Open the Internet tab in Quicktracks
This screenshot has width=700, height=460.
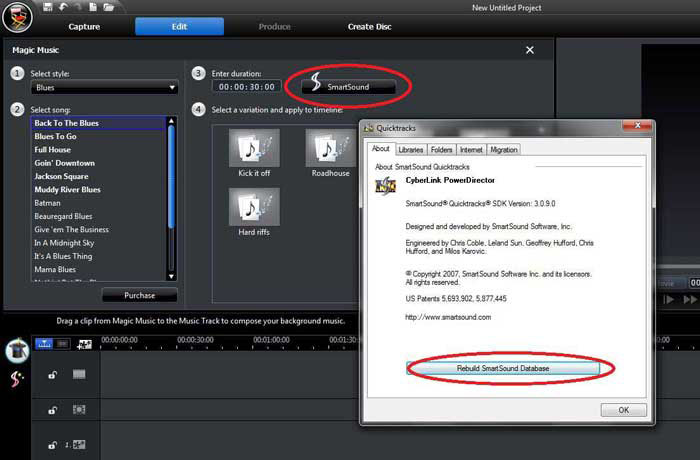point(471,150)
